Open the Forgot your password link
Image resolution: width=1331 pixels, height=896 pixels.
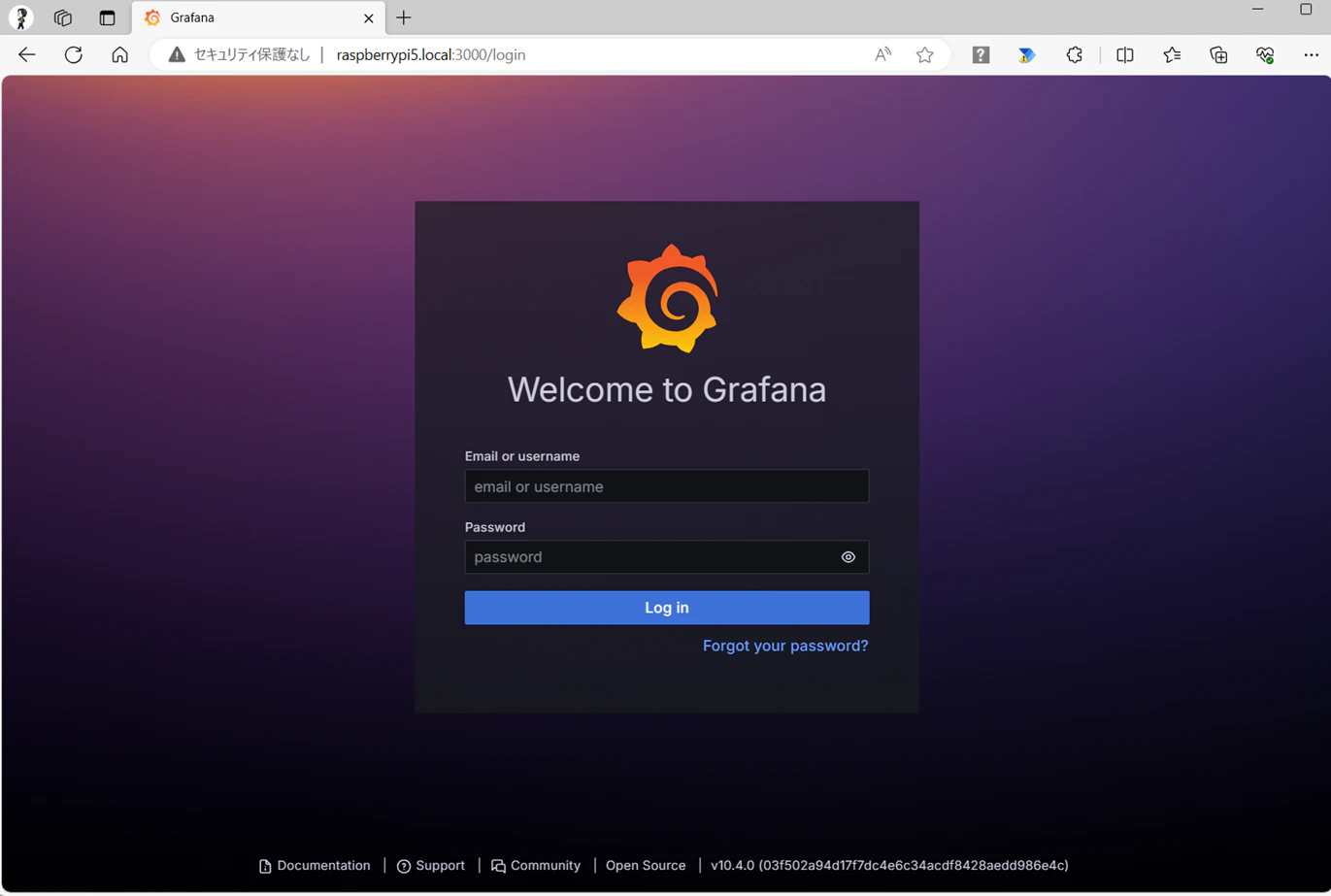tap(785, 646)
